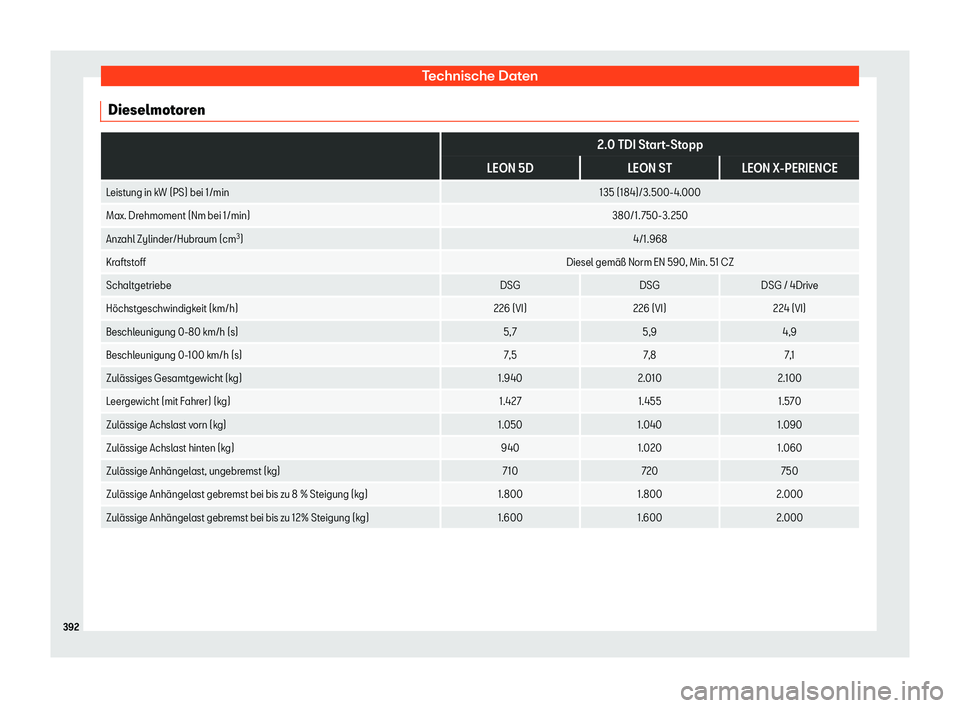Click the top speed '224 (VI)' cell
The width and height of the screenshot is (960, 708).
(x=789, y=309)
